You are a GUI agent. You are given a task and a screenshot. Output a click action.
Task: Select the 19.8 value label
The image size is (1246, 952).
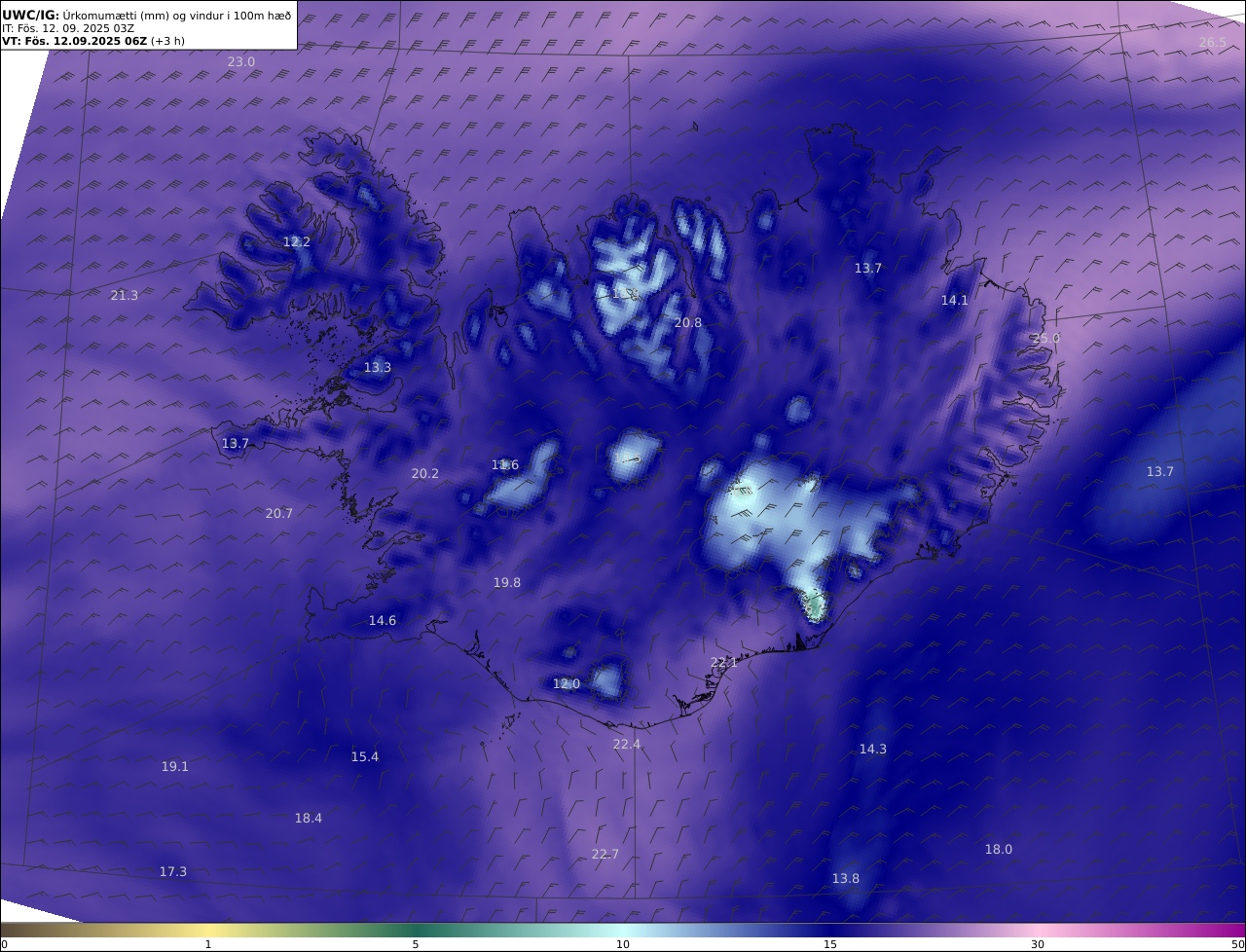[507, 583]
